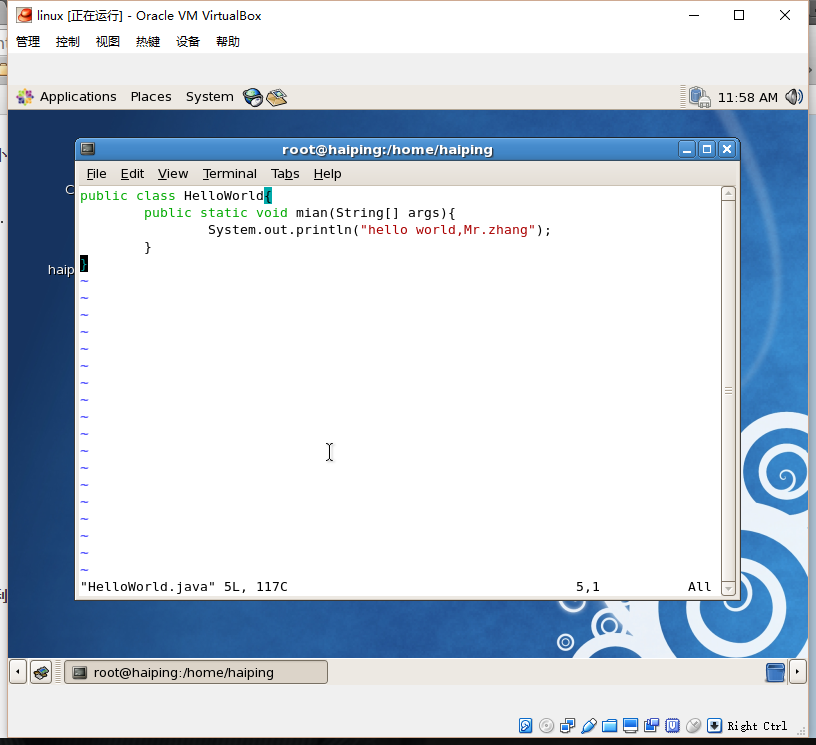Image resolution: width=816 pixels, height=745 pixels.
Task: Open the Places menu in the panel
Action: tap(151, 97)
